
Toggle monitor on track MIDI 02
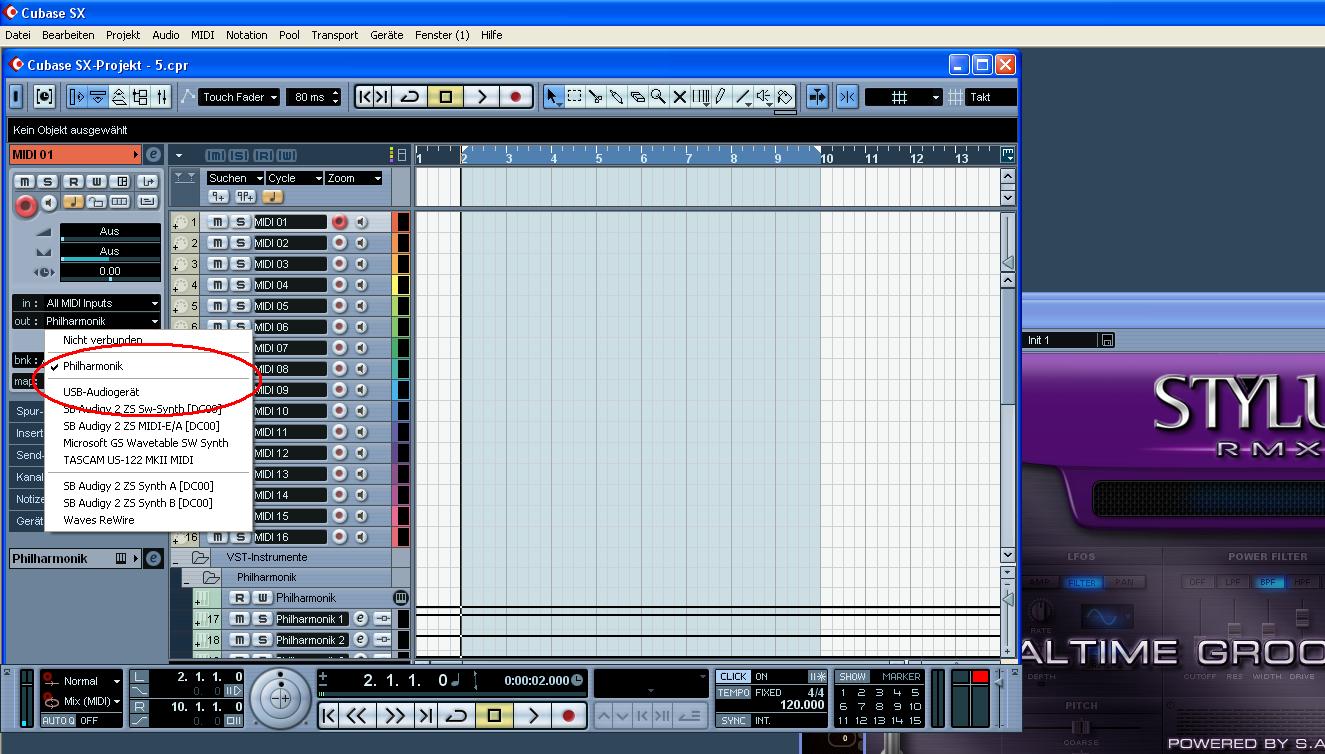pyautogui.click(x=361, y=243)
